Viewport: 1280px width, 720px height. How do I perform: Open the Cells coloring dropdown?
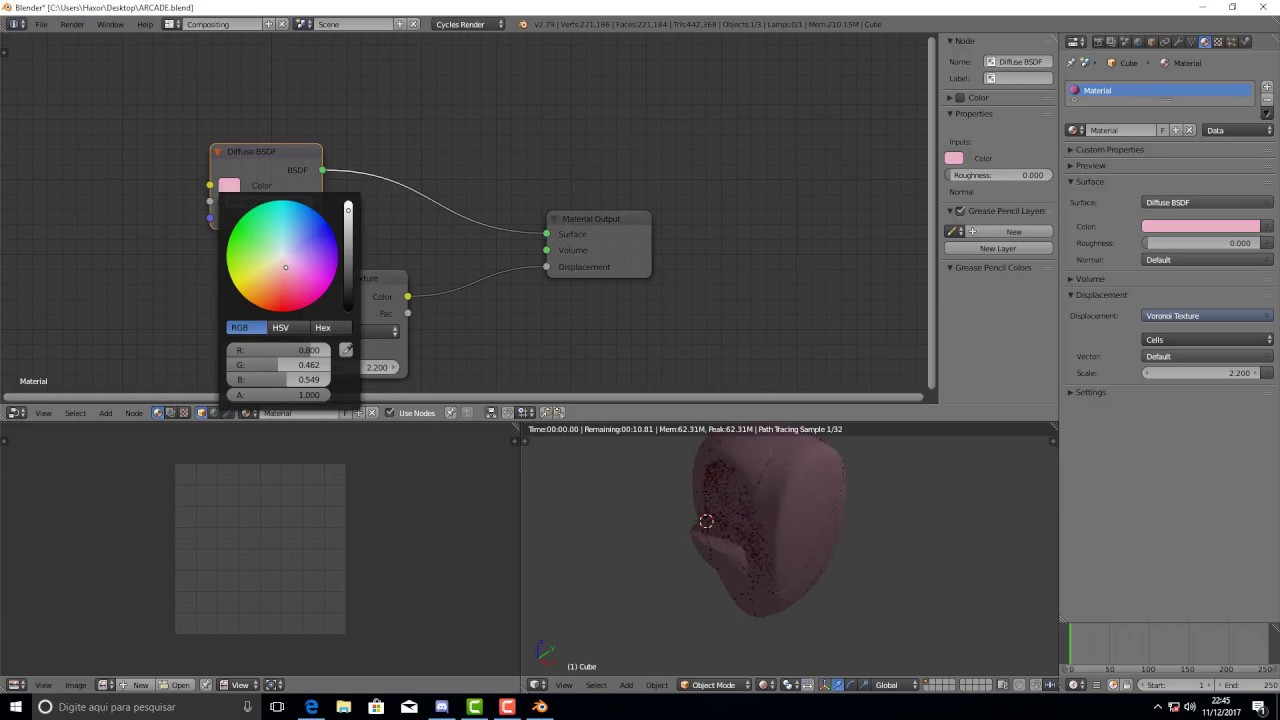pos(1207,340)
